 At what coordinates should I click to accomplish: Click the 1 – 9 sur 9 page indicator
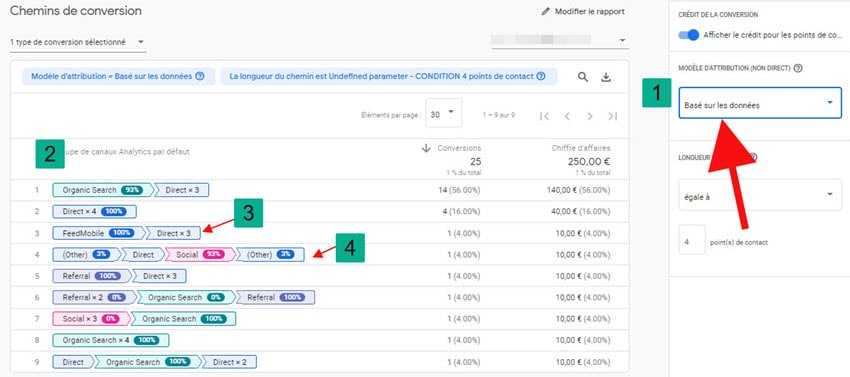point(498,116)
